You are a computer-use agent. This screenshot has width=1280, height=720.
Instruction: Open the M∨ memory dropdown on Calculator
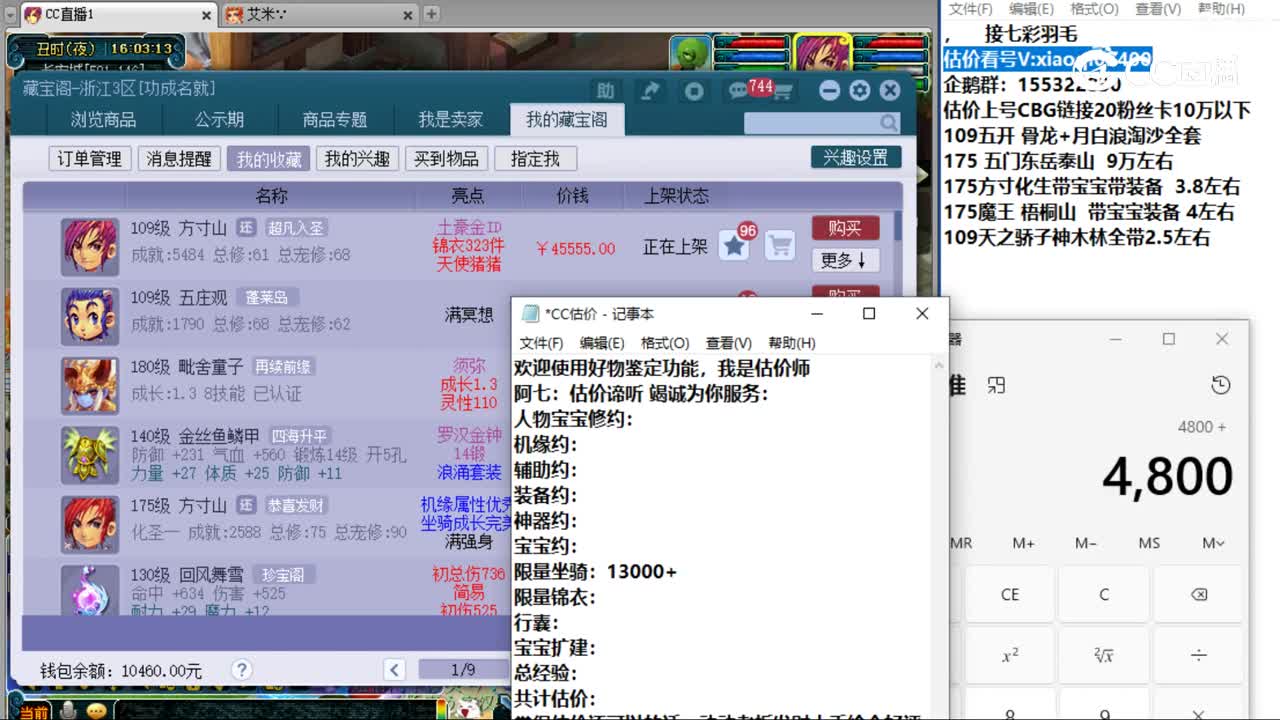click(x=1212, y=542)
